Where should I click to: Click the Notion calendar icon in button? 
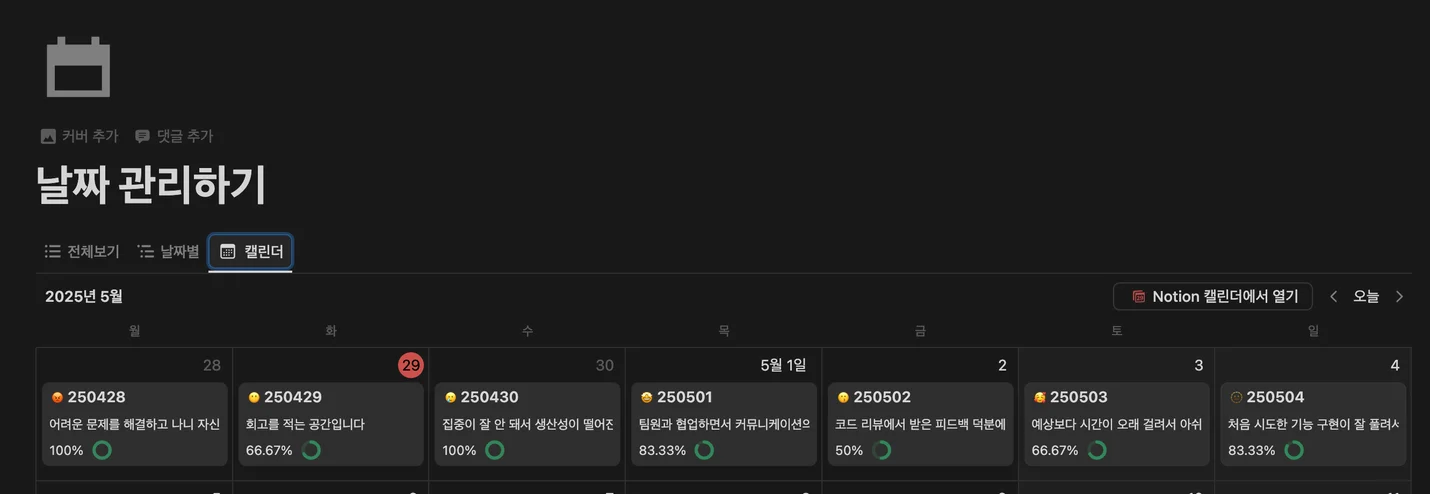(1139, 296)
